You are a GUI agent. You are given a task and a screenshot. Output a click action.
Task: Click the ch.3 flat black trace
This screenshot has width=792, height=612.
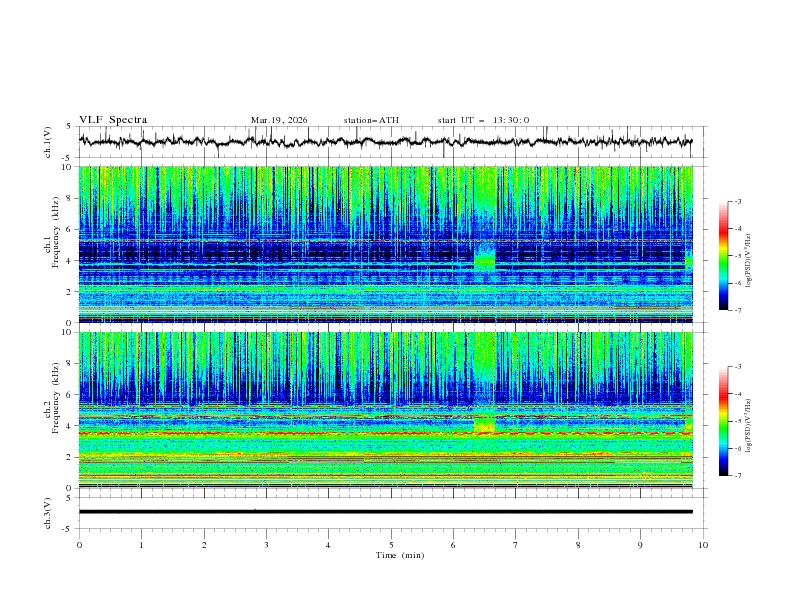point(385,512)
